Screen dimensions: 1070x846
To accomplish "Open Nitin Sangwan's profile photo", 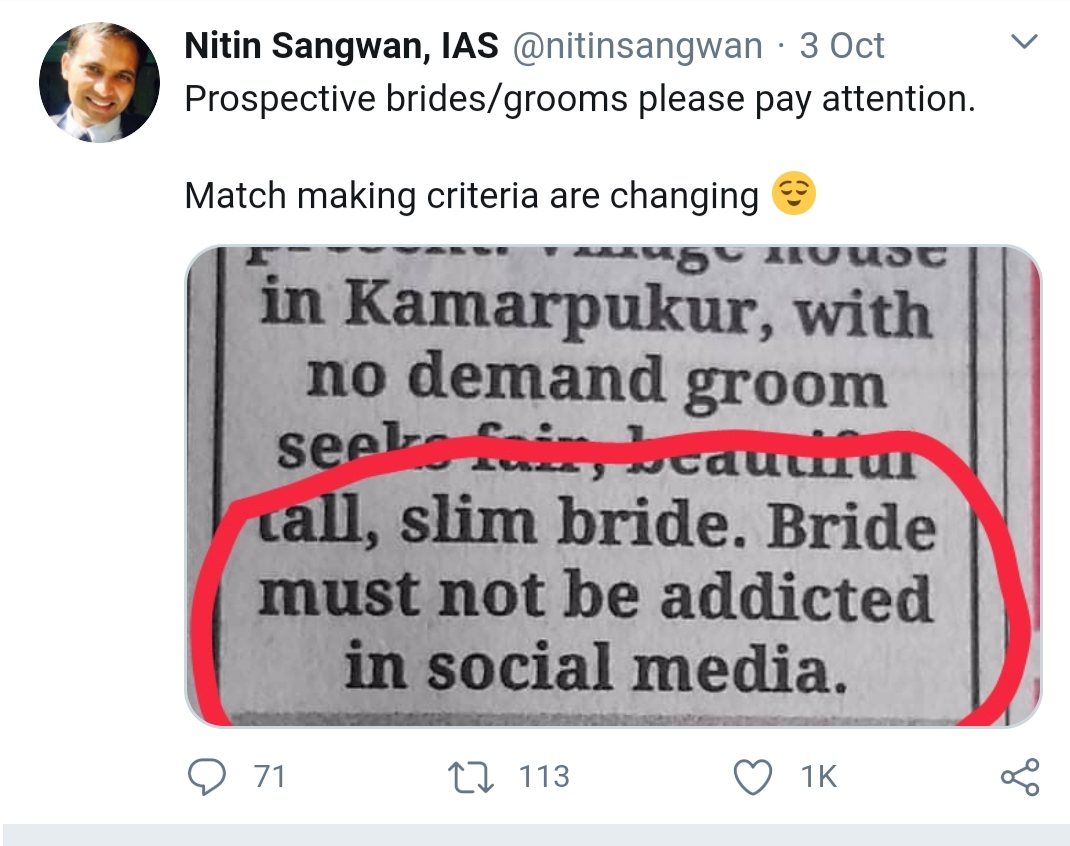I will coord(99,82).
